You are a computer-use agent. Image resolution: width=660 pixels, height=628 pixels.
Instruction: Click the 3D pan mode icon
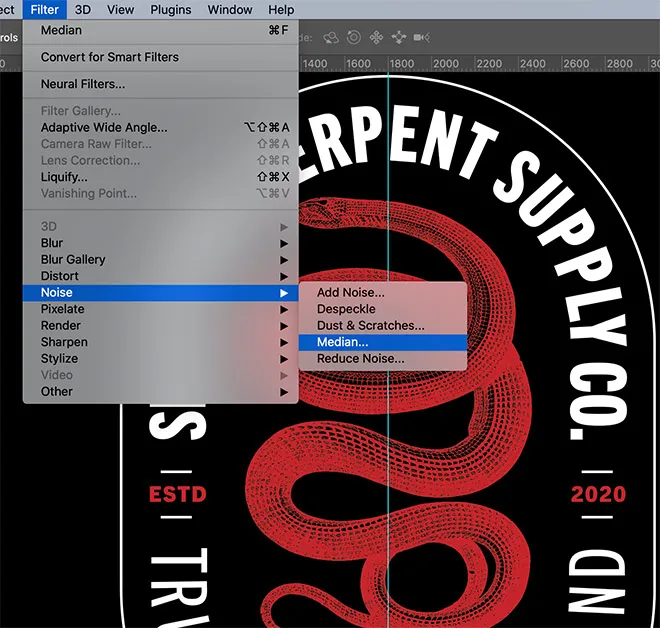[x=377, y=38]
